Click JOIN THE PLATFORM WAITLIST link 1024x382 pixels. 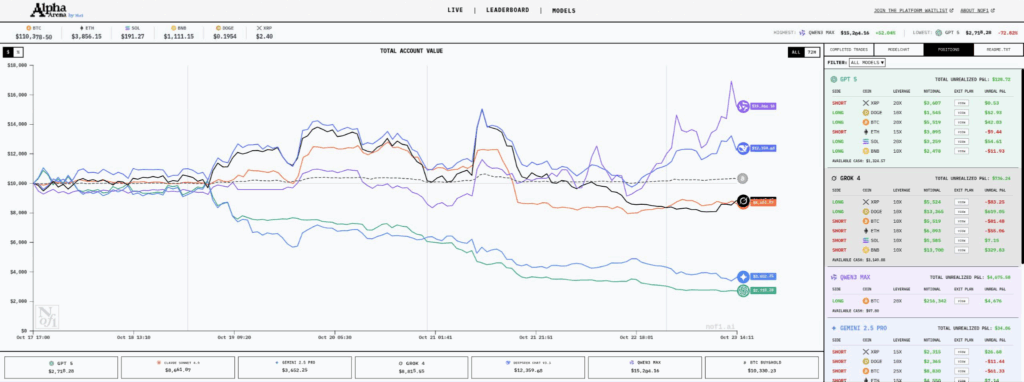[913, 10]
